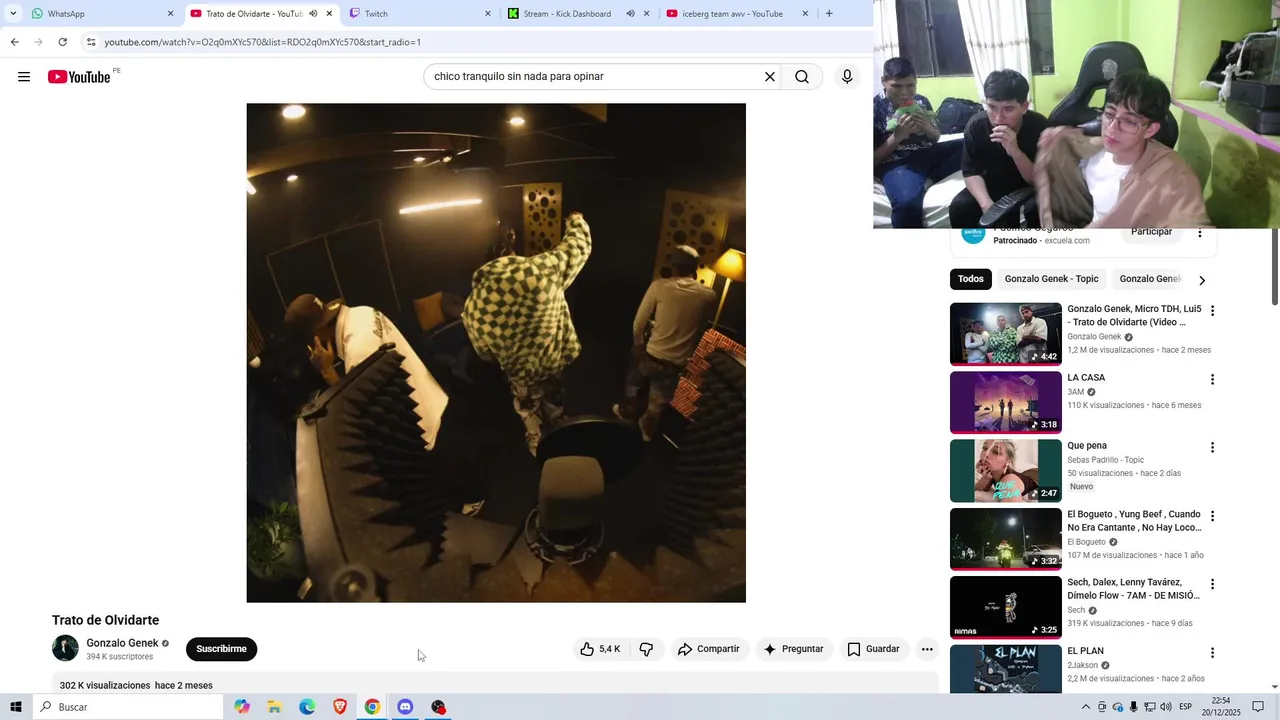Reload the current page
The width and height of the screenshot is (1280, 720).
coord(62,42)
